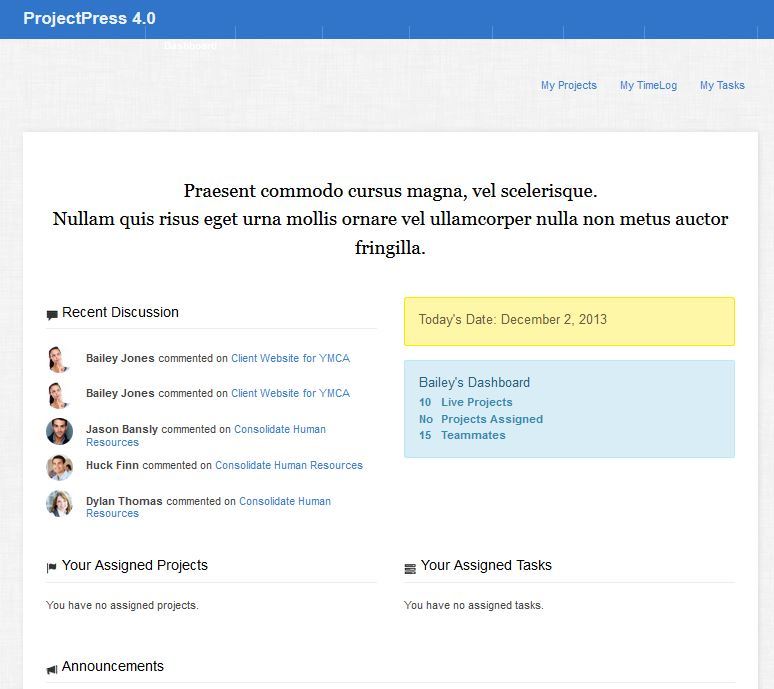The image size is (774, 689).
Task: Click the 'Praesent commodo cursus magna' headline
Action: [390, 191]
